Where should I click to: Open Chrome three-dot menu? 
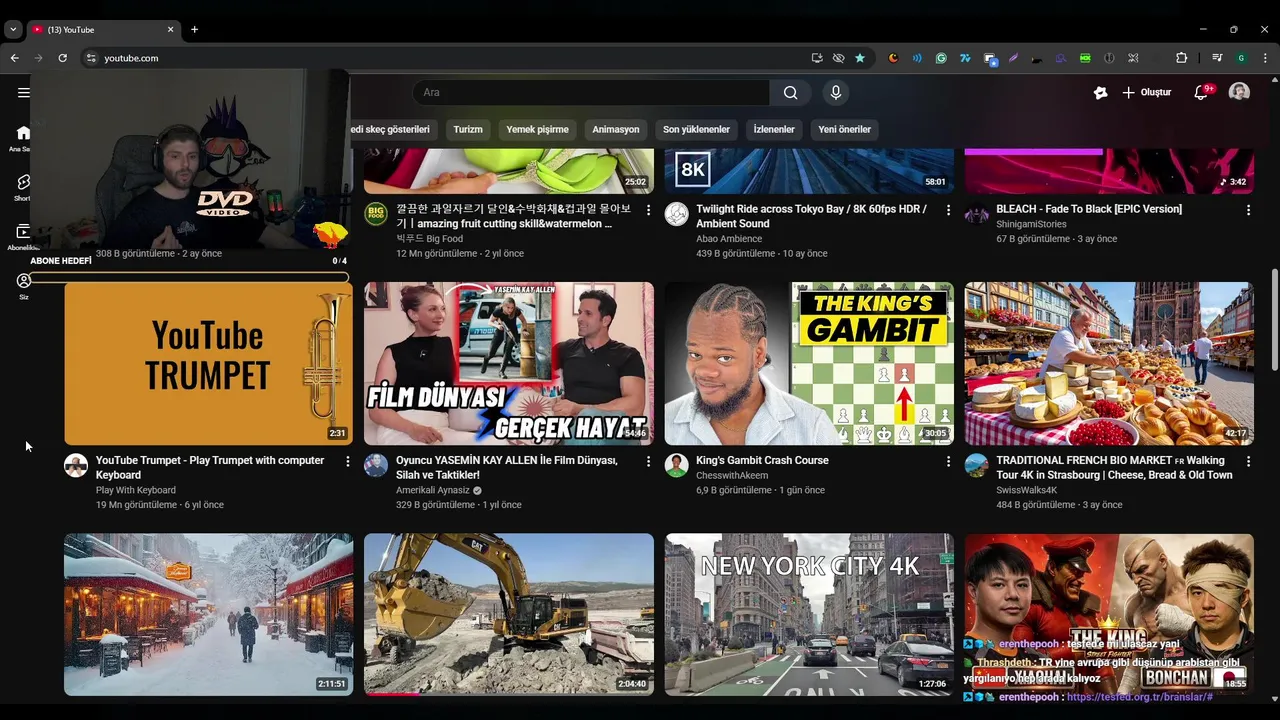(x=1265, y=58)
